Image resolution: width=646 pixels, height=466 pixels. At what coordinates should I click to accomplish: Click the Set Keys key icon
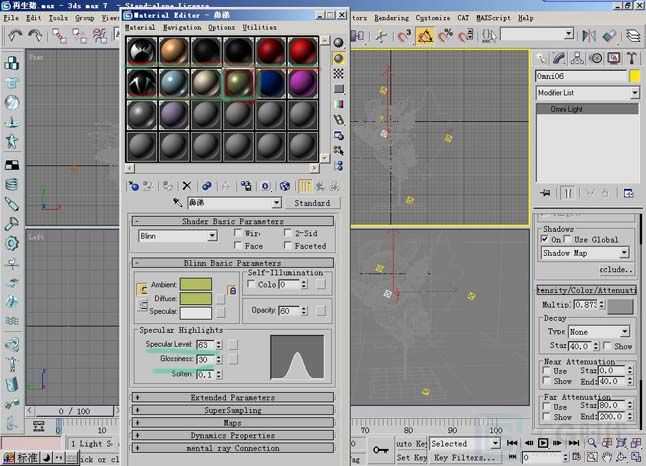(380, 450)
